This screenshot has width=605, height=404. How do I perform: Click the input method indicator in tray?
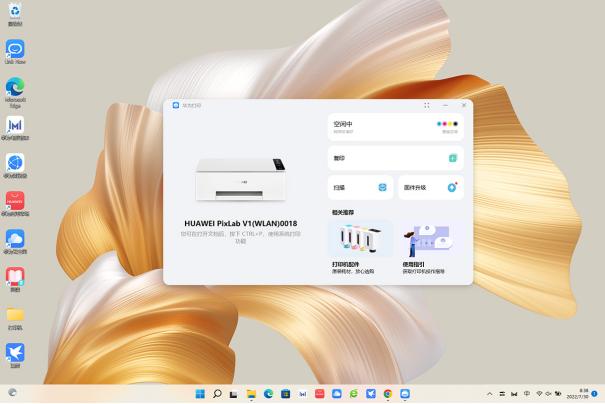point(527,394)
